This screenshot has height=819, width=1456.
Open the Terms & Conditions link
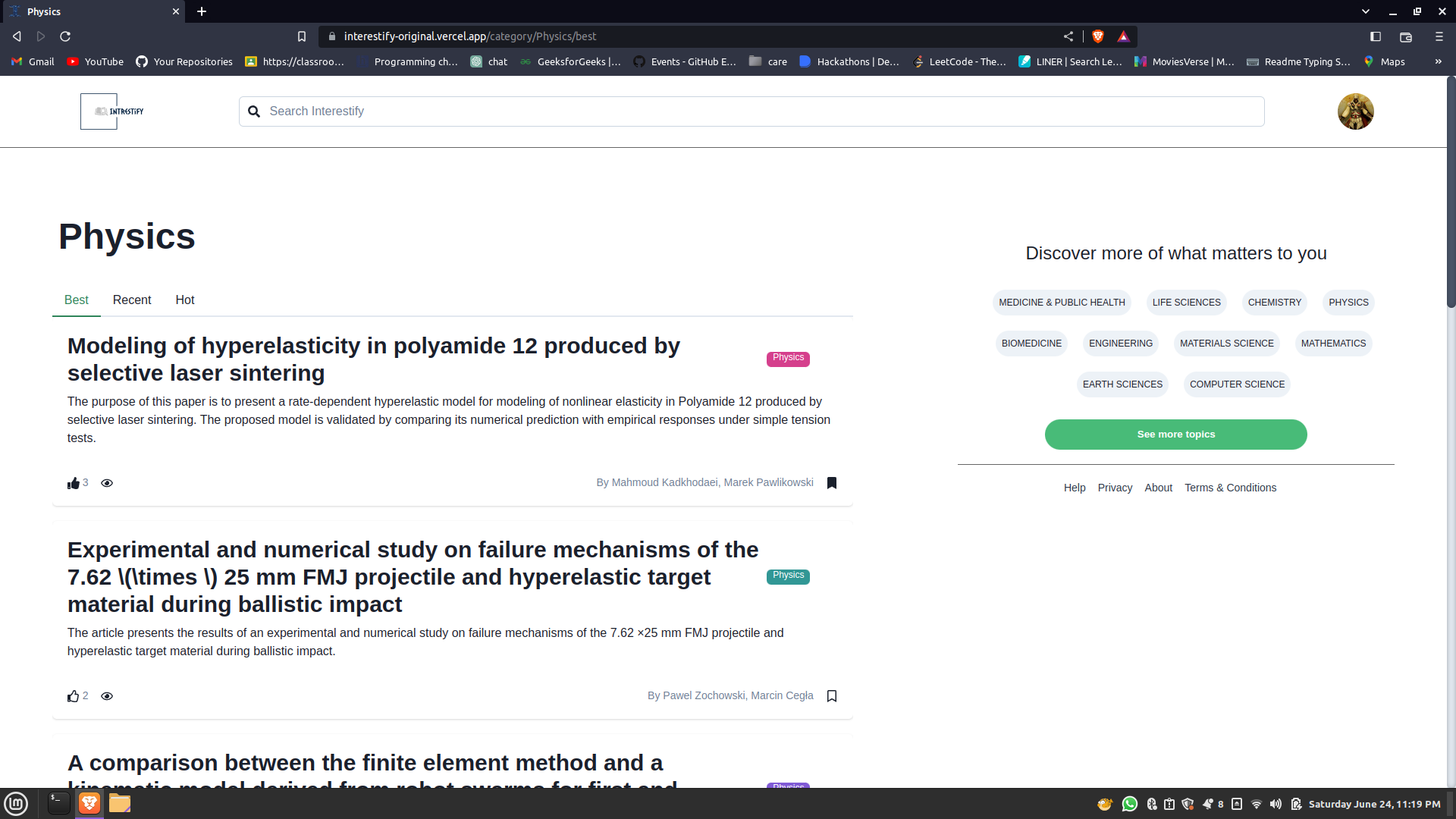point(1230,488)
